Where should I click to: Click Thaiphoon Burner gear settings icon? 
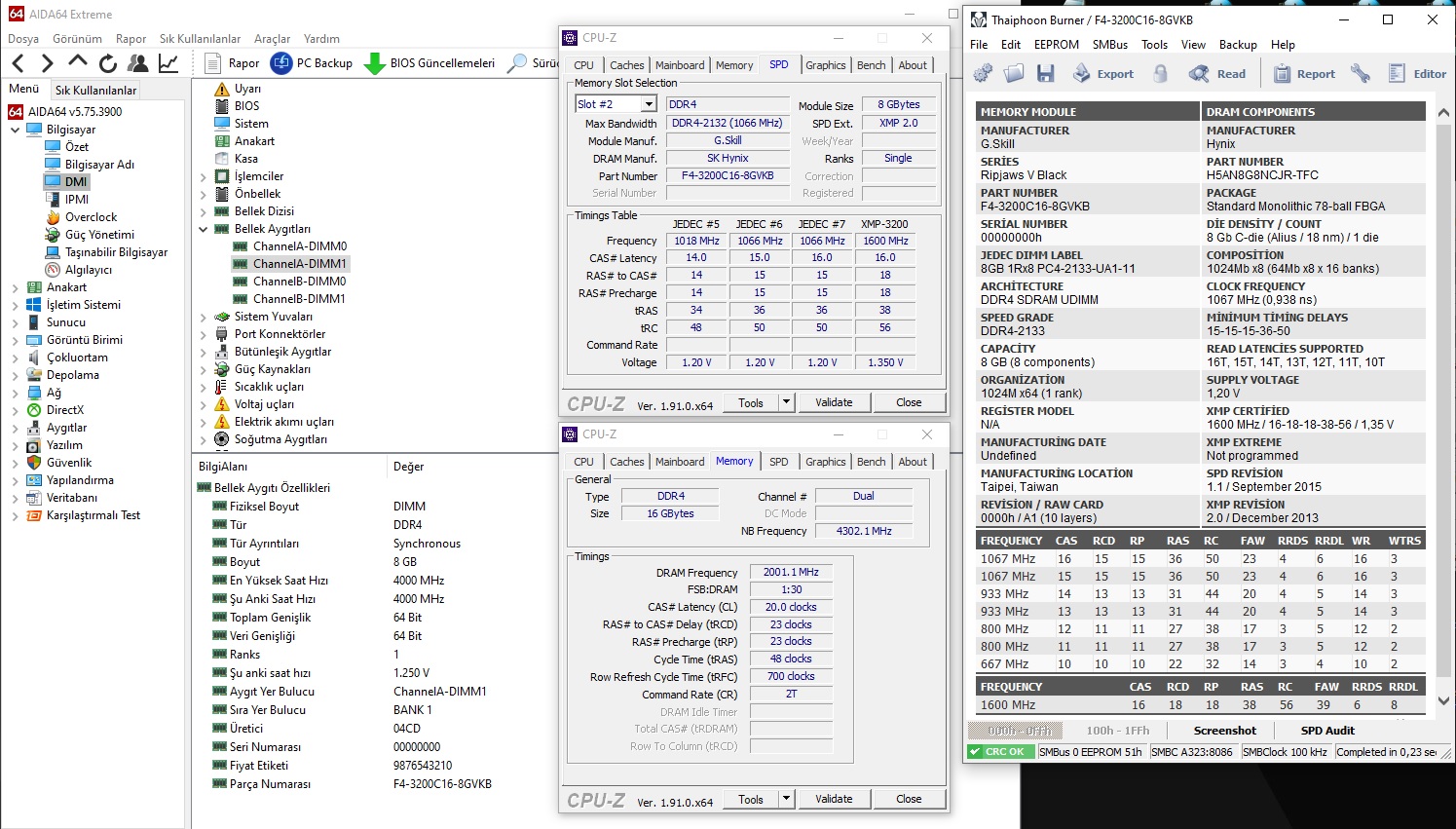[x=984, y=73]
